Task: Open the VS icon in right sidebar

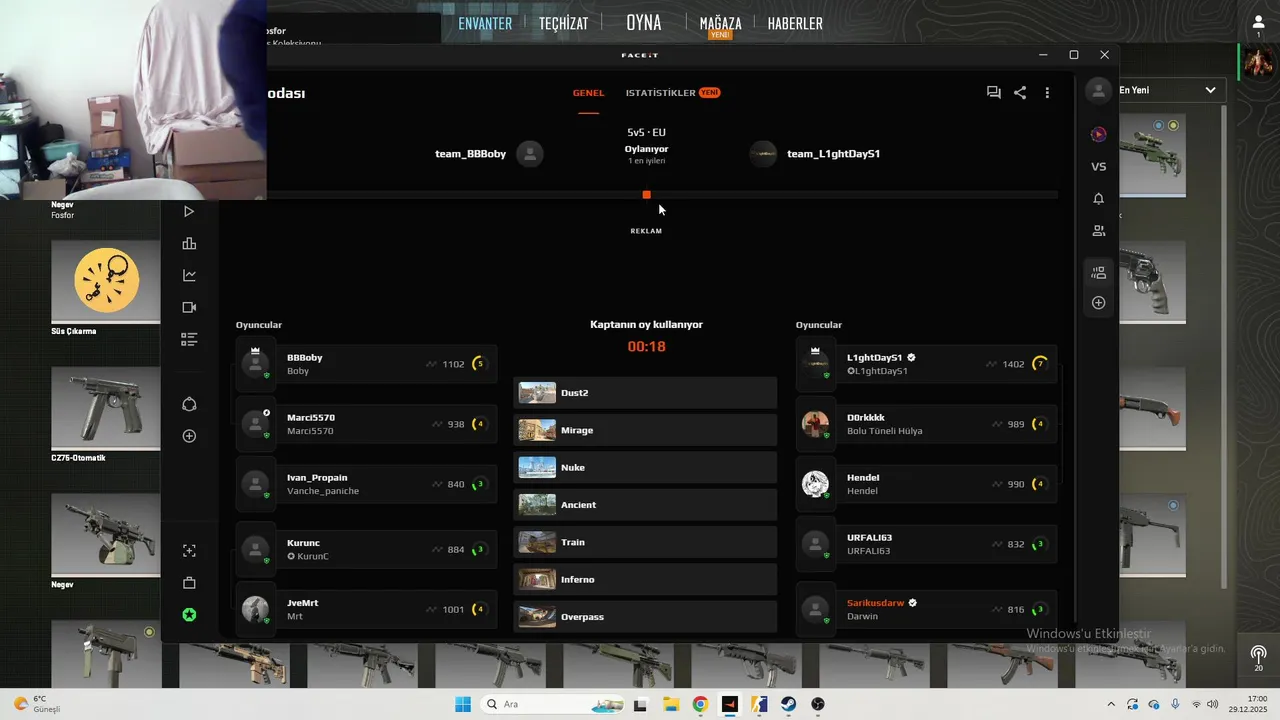Action: click(x=1098, y=167)
